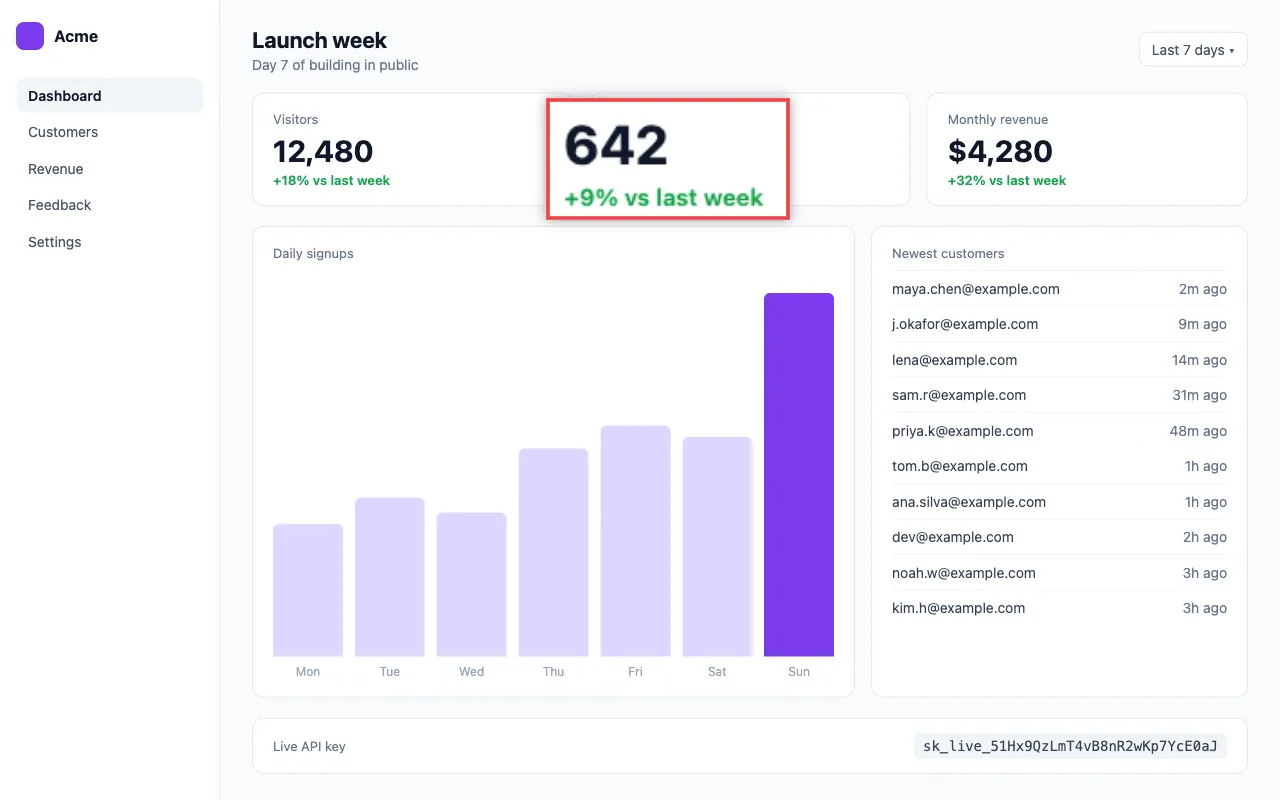The image size is (1280, 800).
Task: Click the Friday signups bar
Action: [635, 541]
